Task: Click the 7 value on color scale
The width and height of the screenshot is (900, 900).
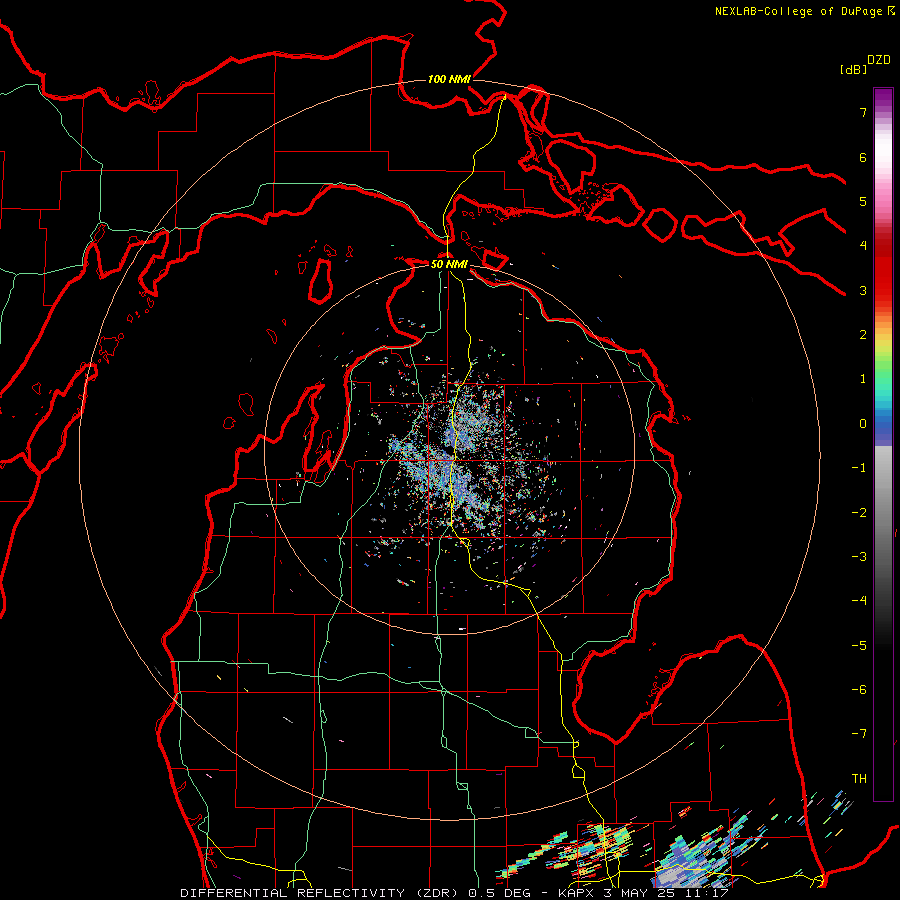Action: click(x=863, y=112)
